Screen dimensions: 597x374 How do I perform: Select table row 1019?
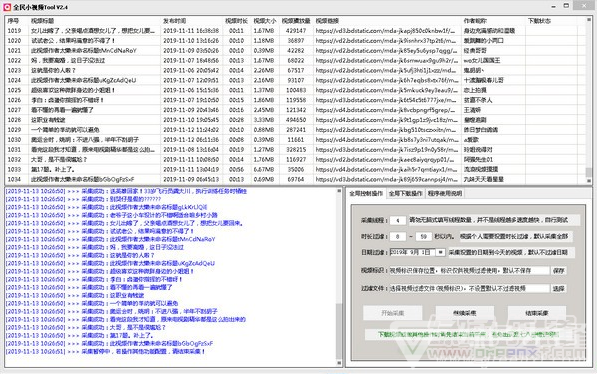295,30
